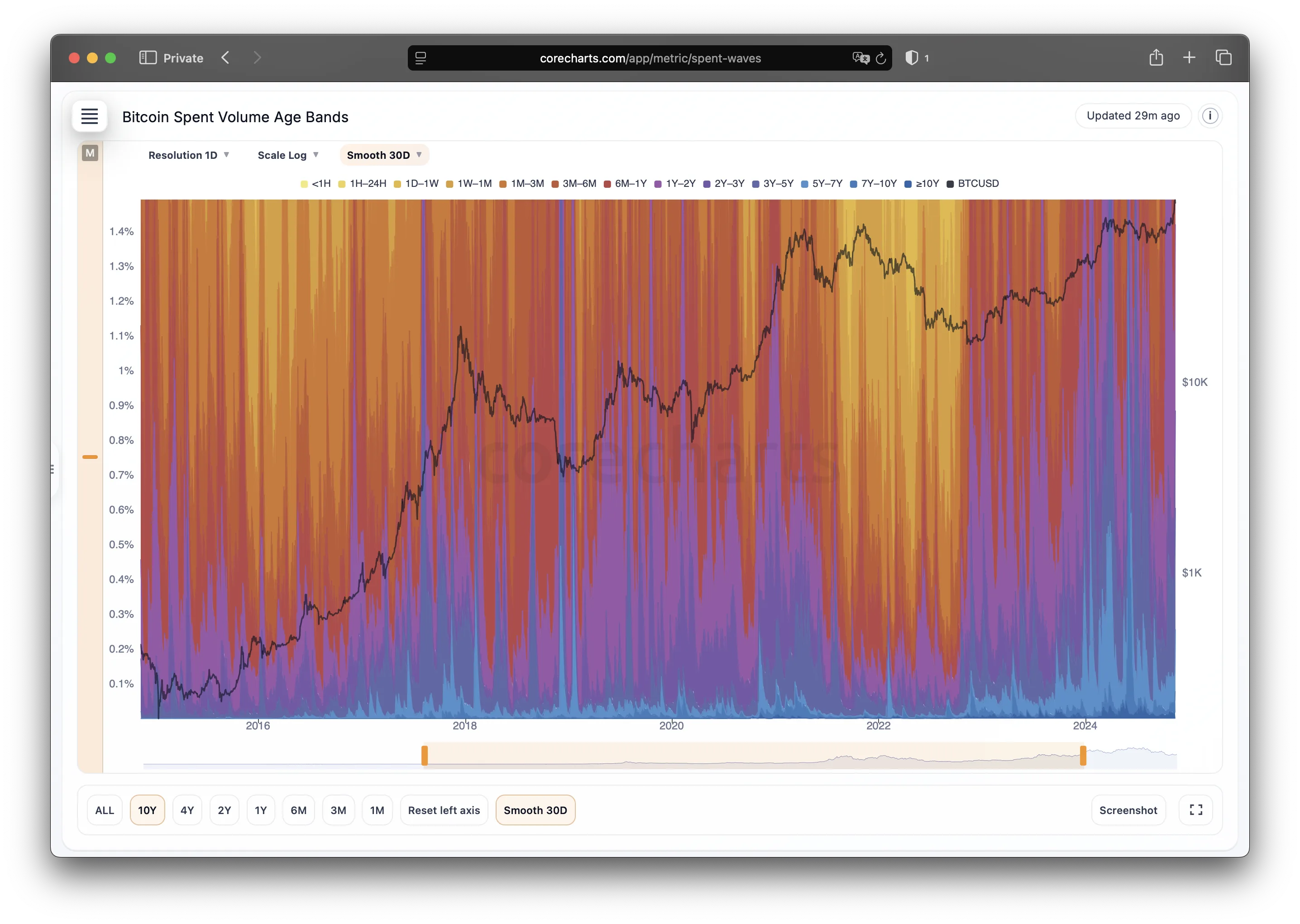This screenshot has width=1300, height=924.
Task: Click Safari share icon
Action: pyautogui.click(x=1156, y=58)
